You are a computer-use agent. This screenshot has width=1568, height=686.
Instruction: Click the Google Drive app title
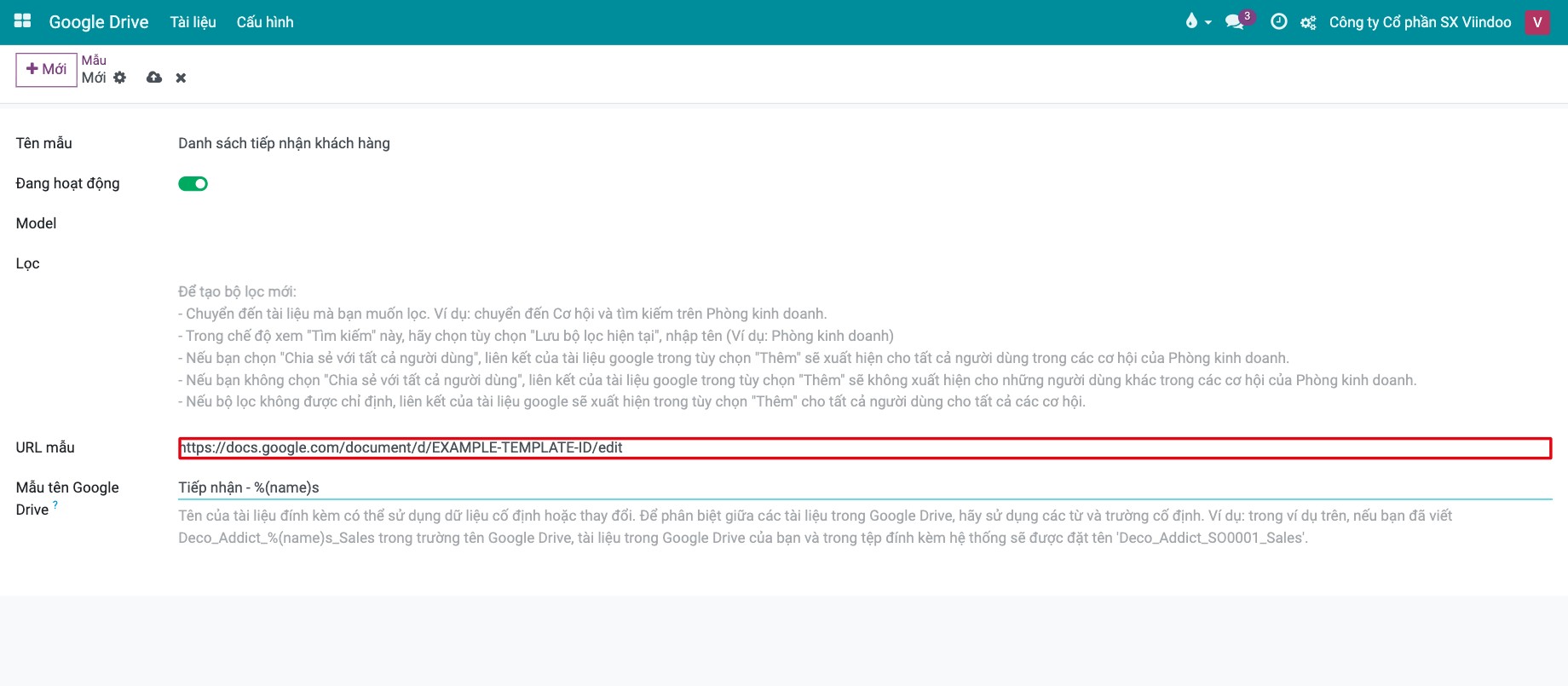(x=99, y=22)
